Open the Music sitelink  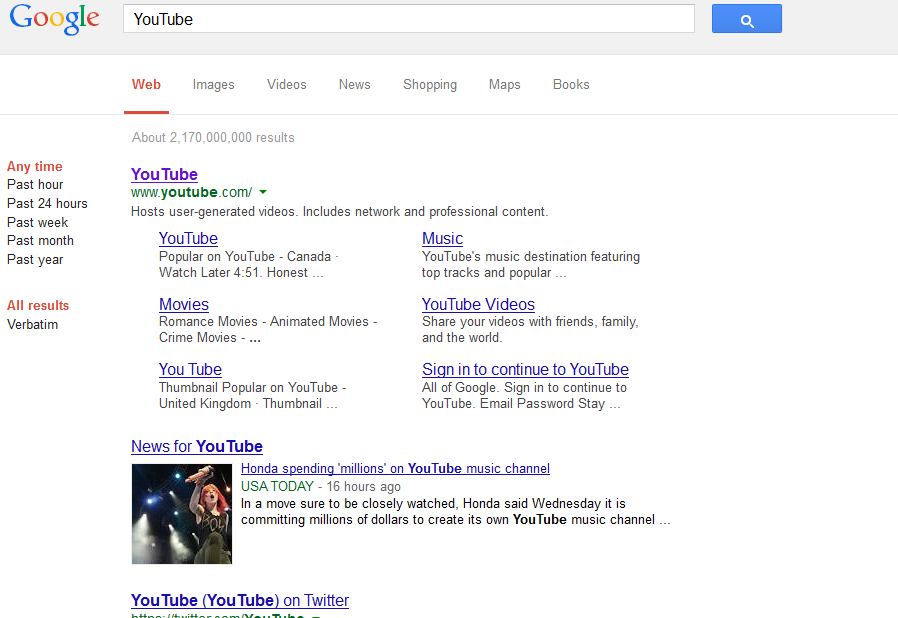pos(442,239)
